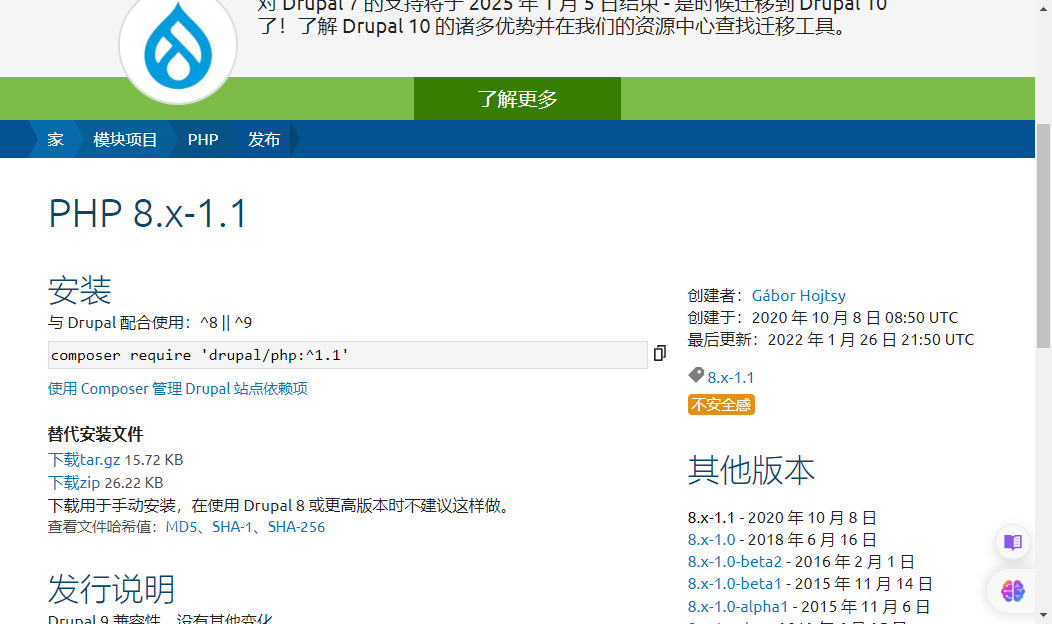Click the PHP 8.x-1.1 heading
Image resolution: width=1052 pixels, height=624 pixels.
[148, 214]
